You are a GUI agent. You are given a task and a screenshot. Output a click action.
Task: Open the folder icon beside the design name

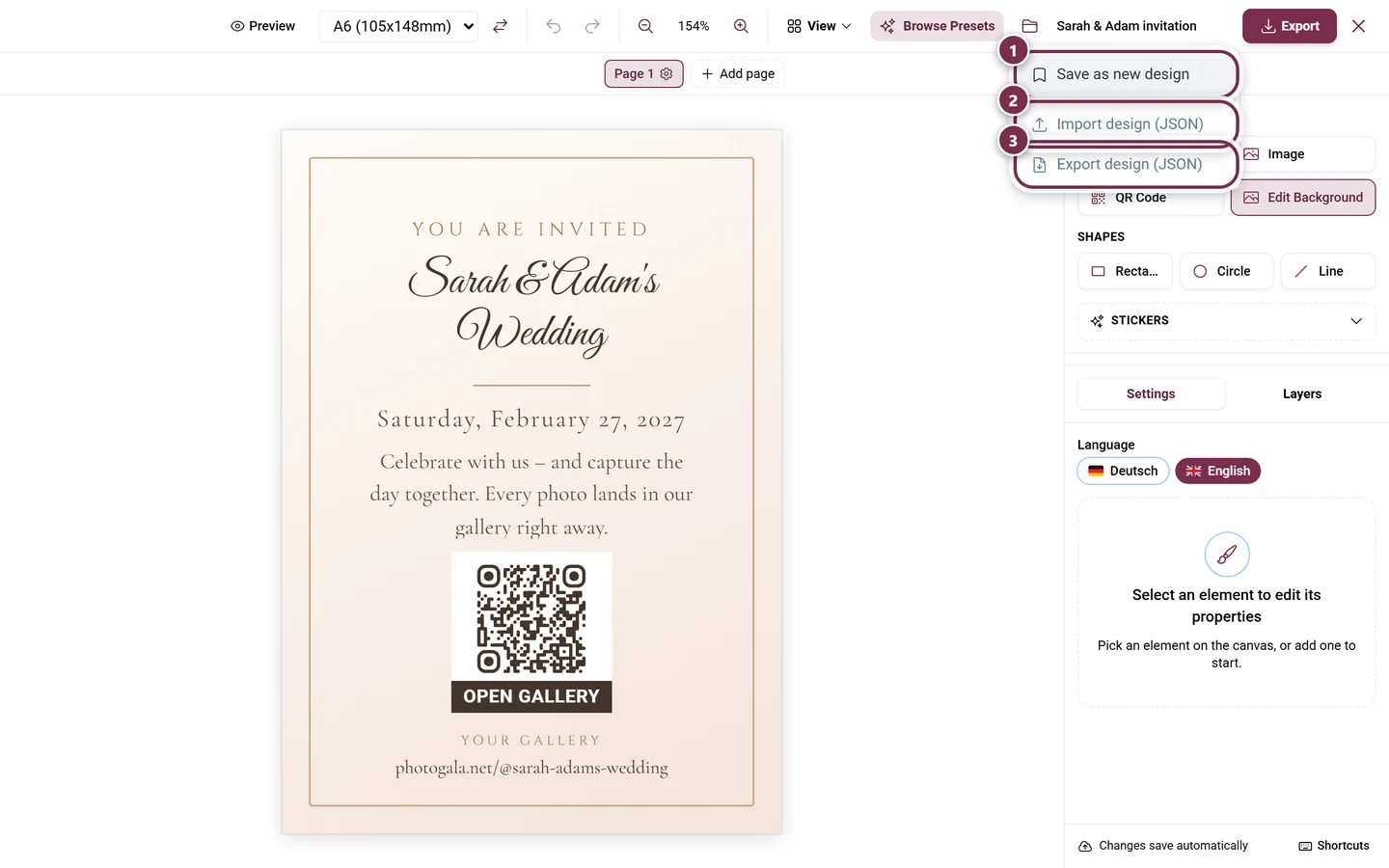tap(1029, 26)
